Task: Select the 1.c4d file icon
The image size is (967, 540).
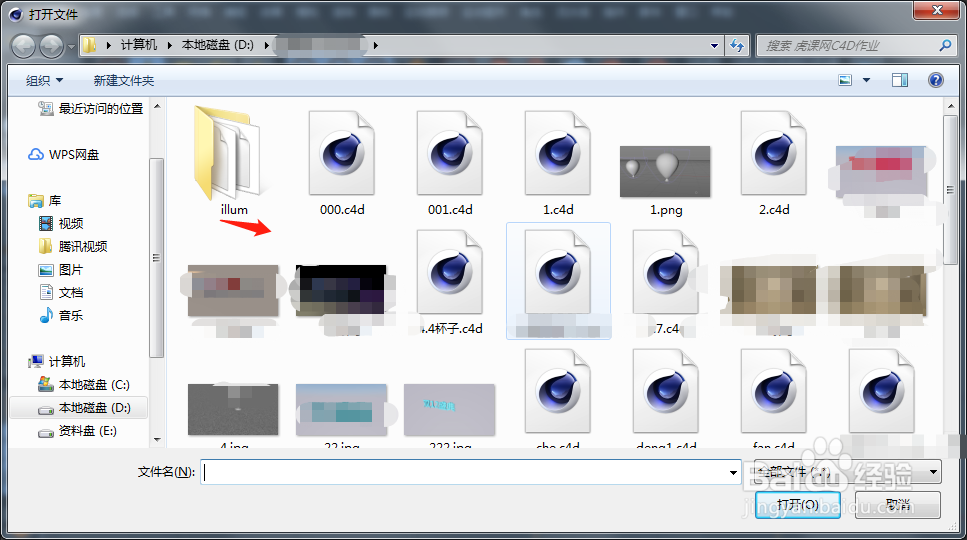Action: tap(558, 153)
